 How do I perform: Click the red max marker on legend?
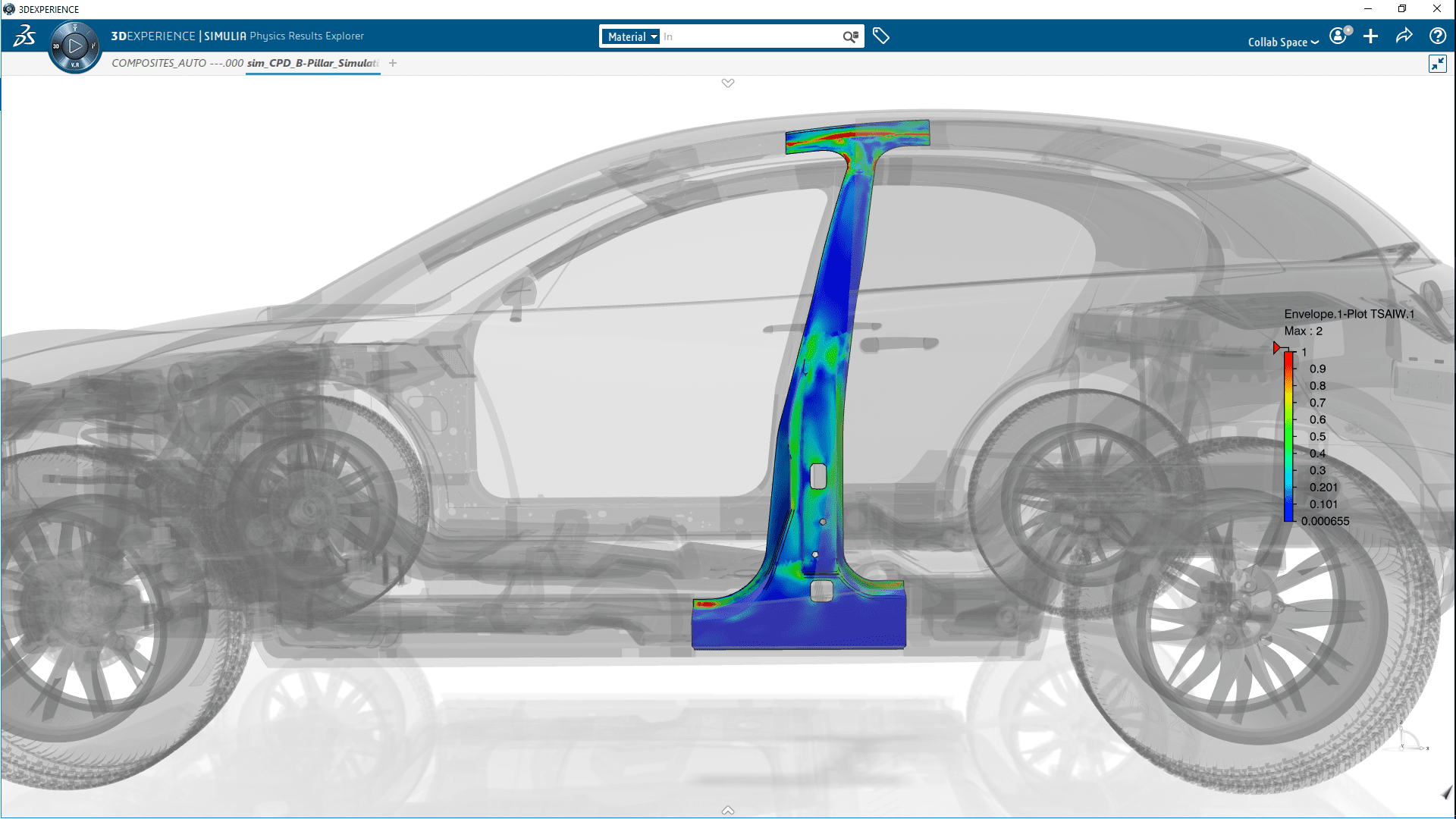point(1277,348)
